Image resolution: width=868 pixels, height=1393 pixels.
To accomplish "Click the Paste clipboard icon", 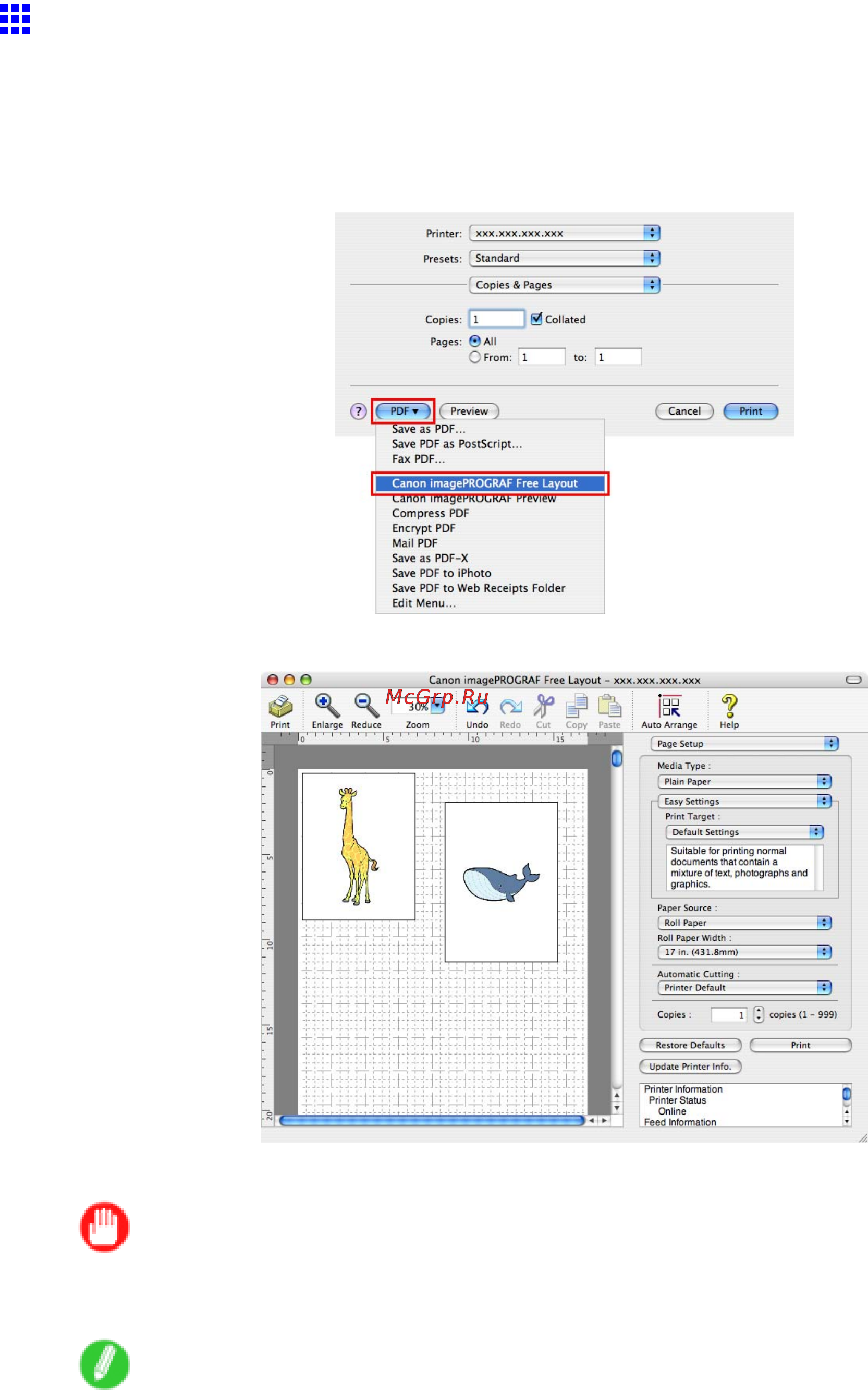I will 609,706.
